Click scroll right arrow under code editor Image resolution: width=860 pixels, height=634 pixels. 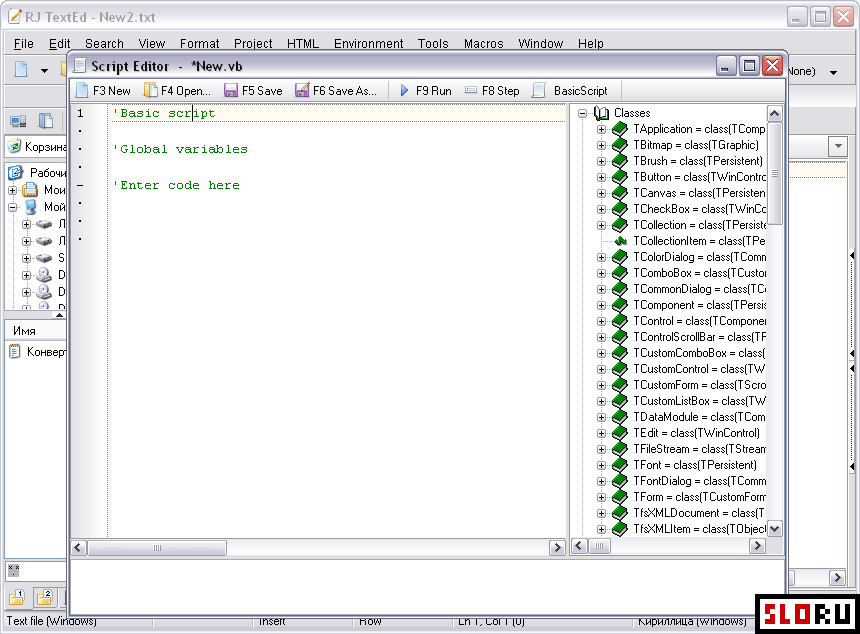(557, 547)
